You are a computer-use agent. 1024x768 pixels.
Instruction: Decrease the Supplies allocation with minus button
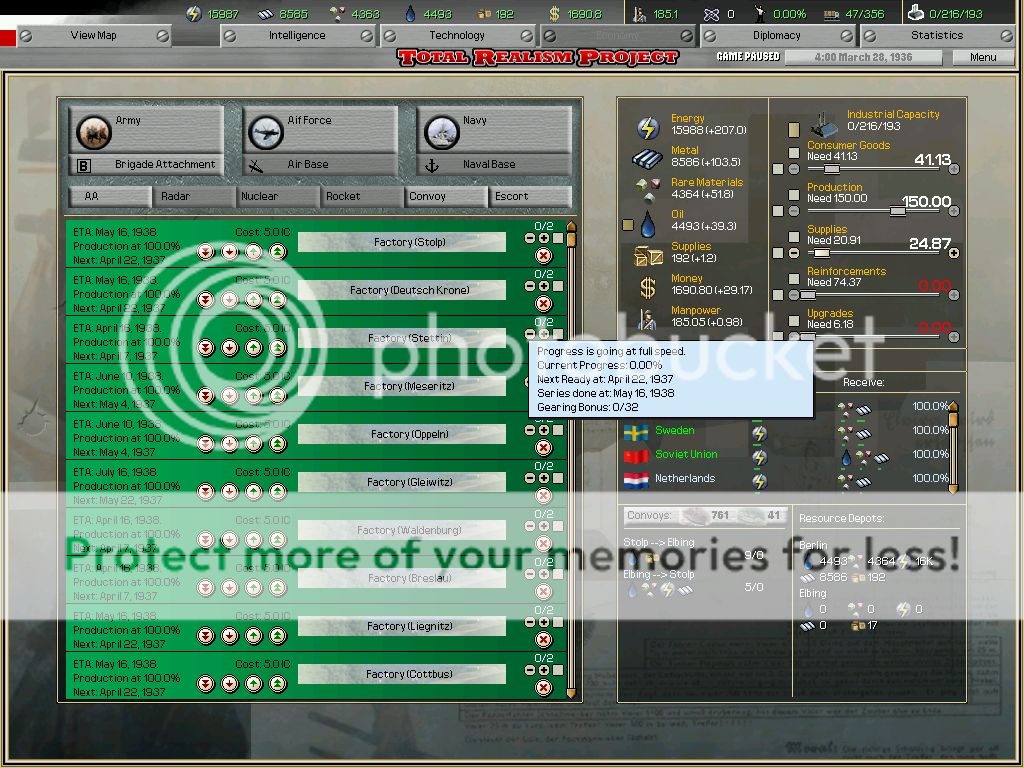(x=794, y=253)
